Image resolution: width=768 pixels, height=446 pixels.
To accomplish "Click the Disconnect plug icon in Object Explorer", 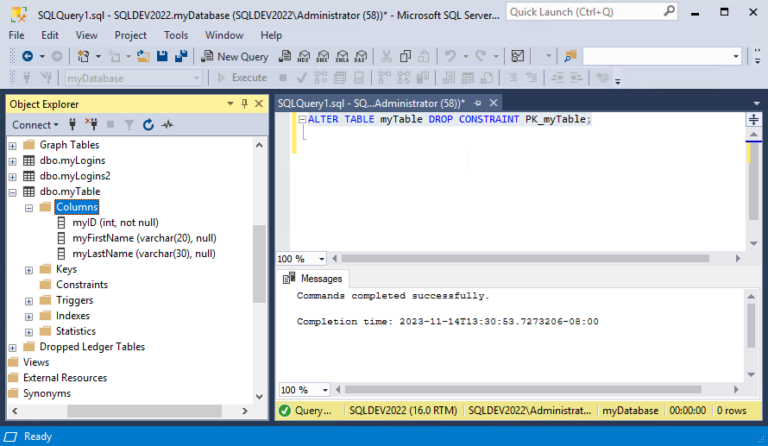I will click(91, 125).
